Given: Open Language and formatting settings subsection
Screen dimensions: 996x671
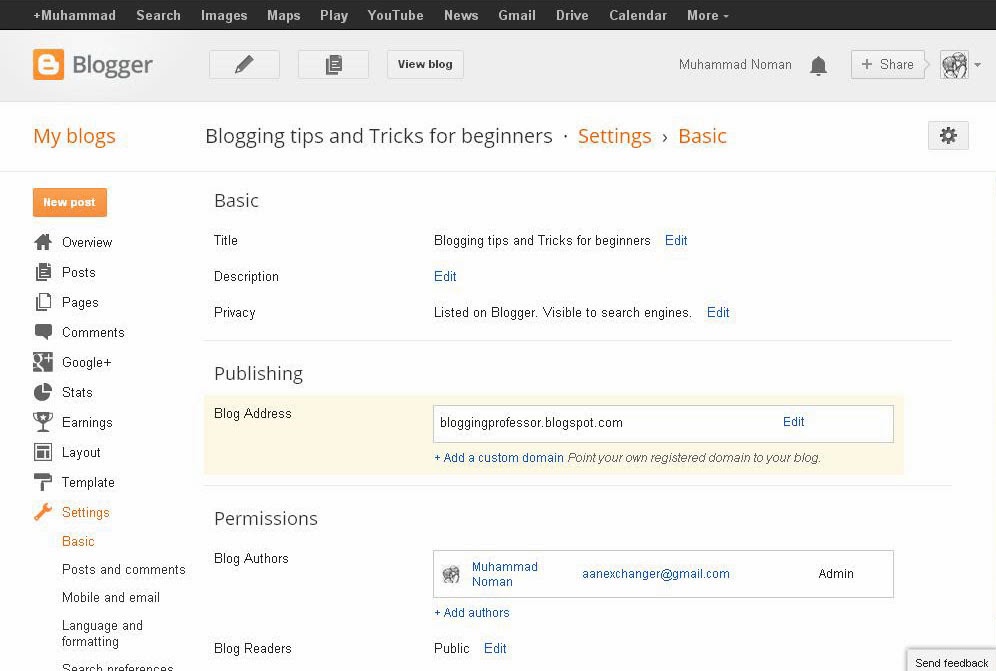Looking at the screenshot, I should 102,634.
